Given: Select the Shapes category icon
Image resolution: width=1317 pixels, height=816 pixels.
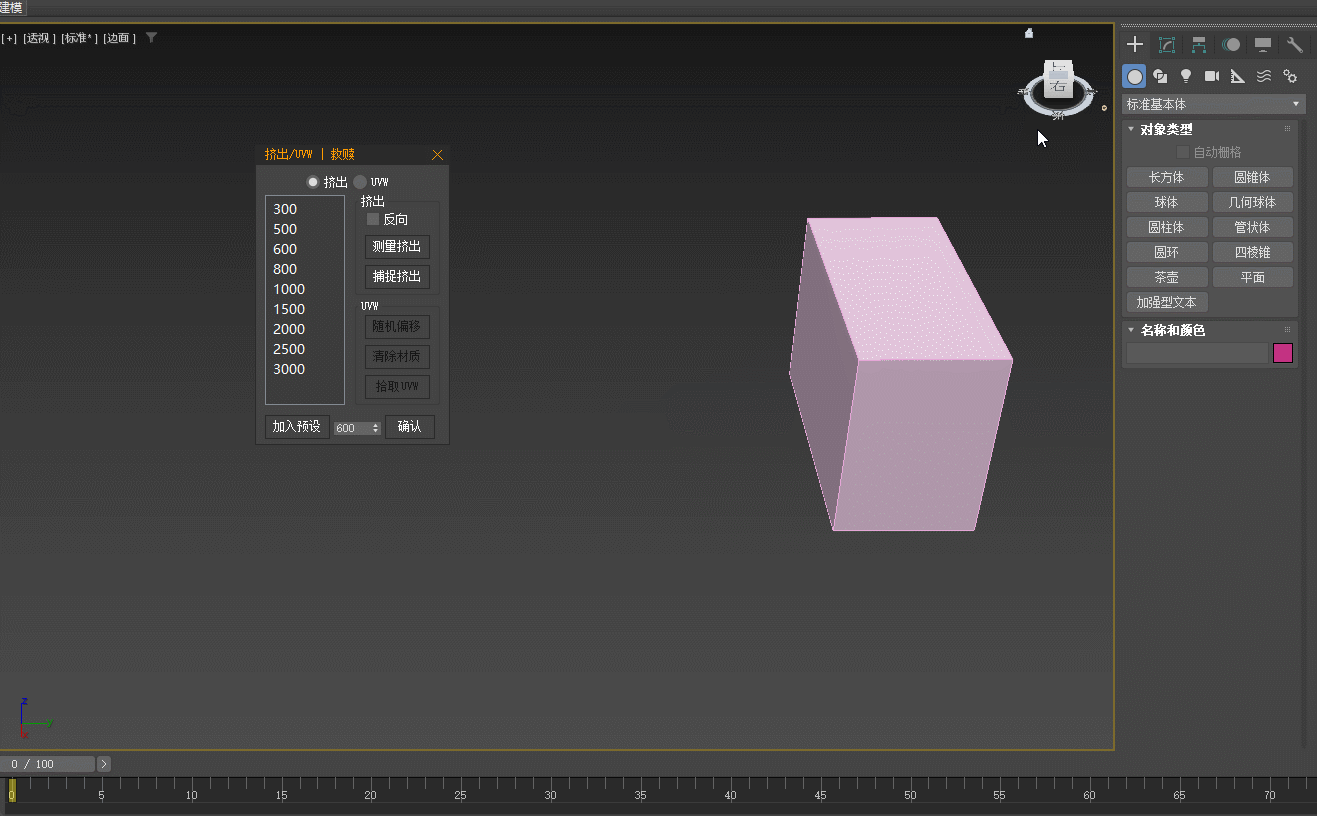Looking at the screenshot, I should coord(1160,76).
